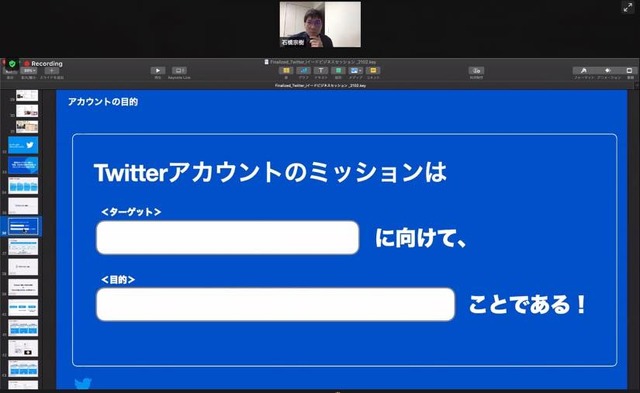Click the white purpose input box

276,304
